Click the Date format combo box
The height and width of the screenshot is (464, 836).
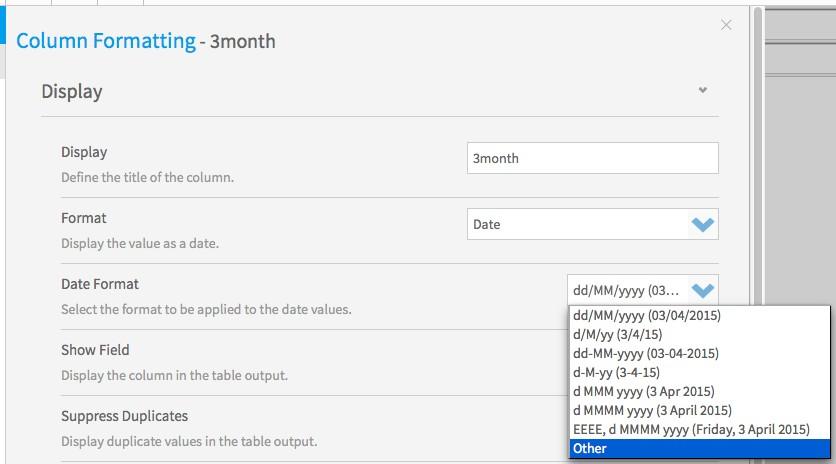click(x=592, y=224)
